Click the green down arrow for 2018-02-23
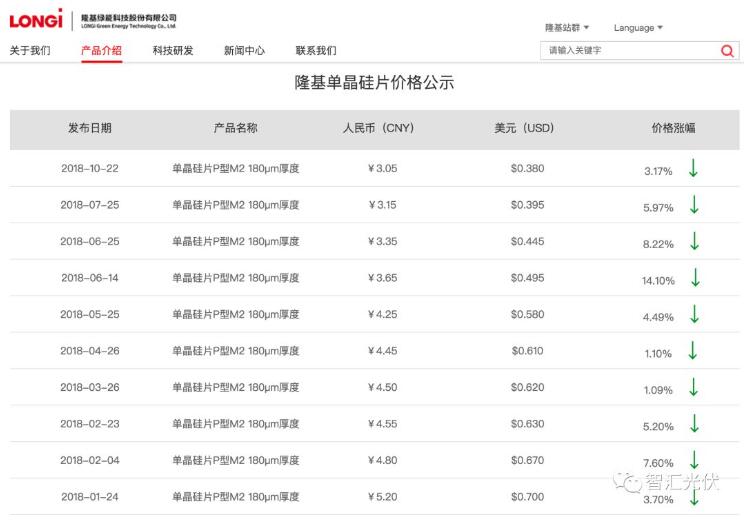The image size is (749, 522). (x=694, y=423)
